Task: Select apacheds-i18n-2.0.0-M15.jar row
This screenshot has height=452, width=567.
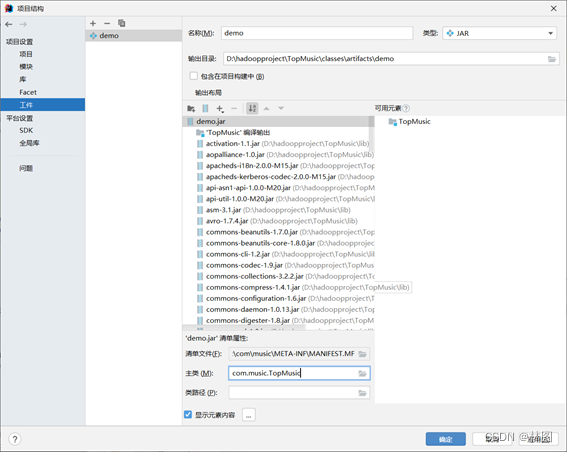Action: (278, 166)
